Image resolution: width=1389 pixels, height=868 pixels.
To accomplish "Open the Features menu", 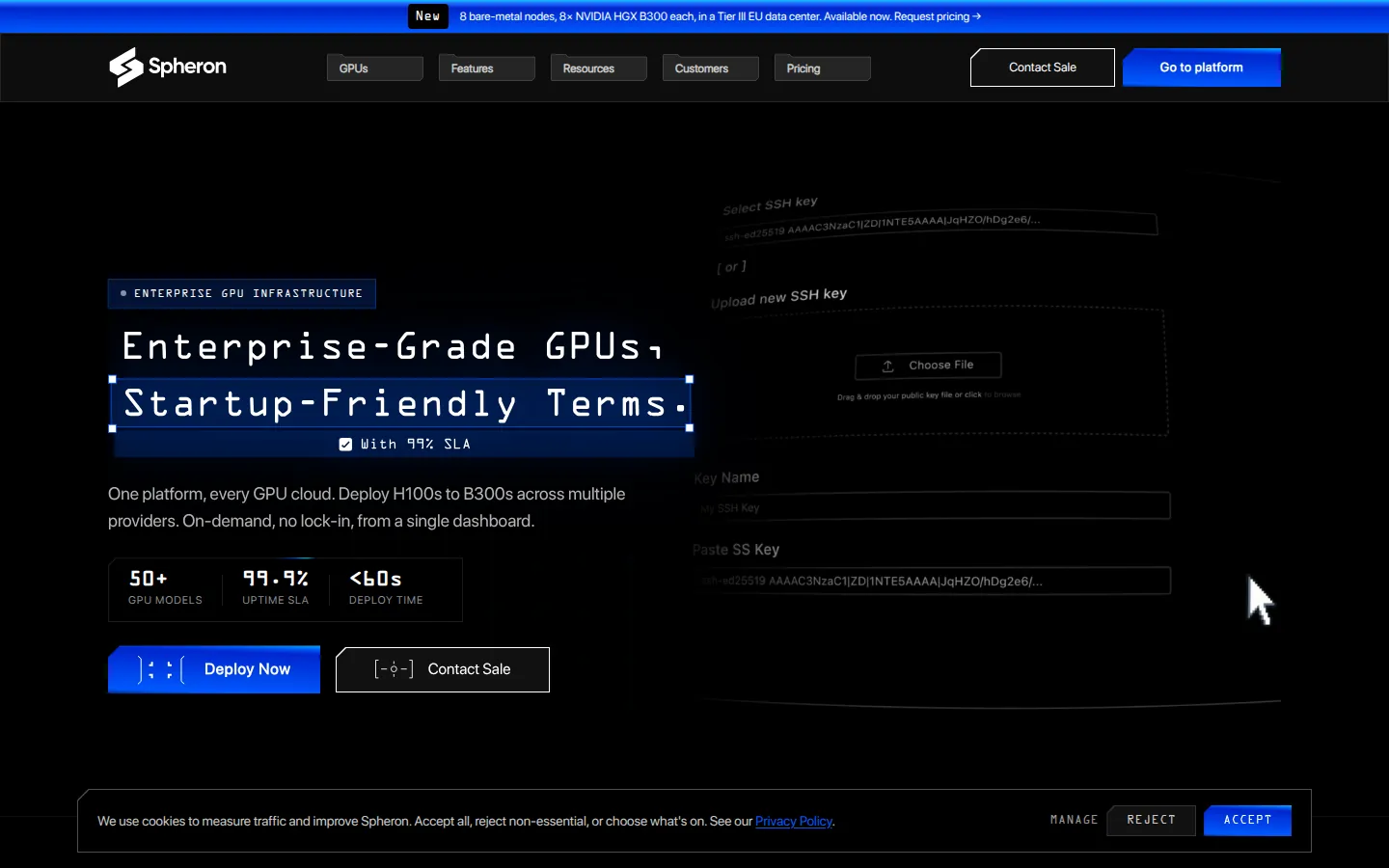I will click(487, 68).
